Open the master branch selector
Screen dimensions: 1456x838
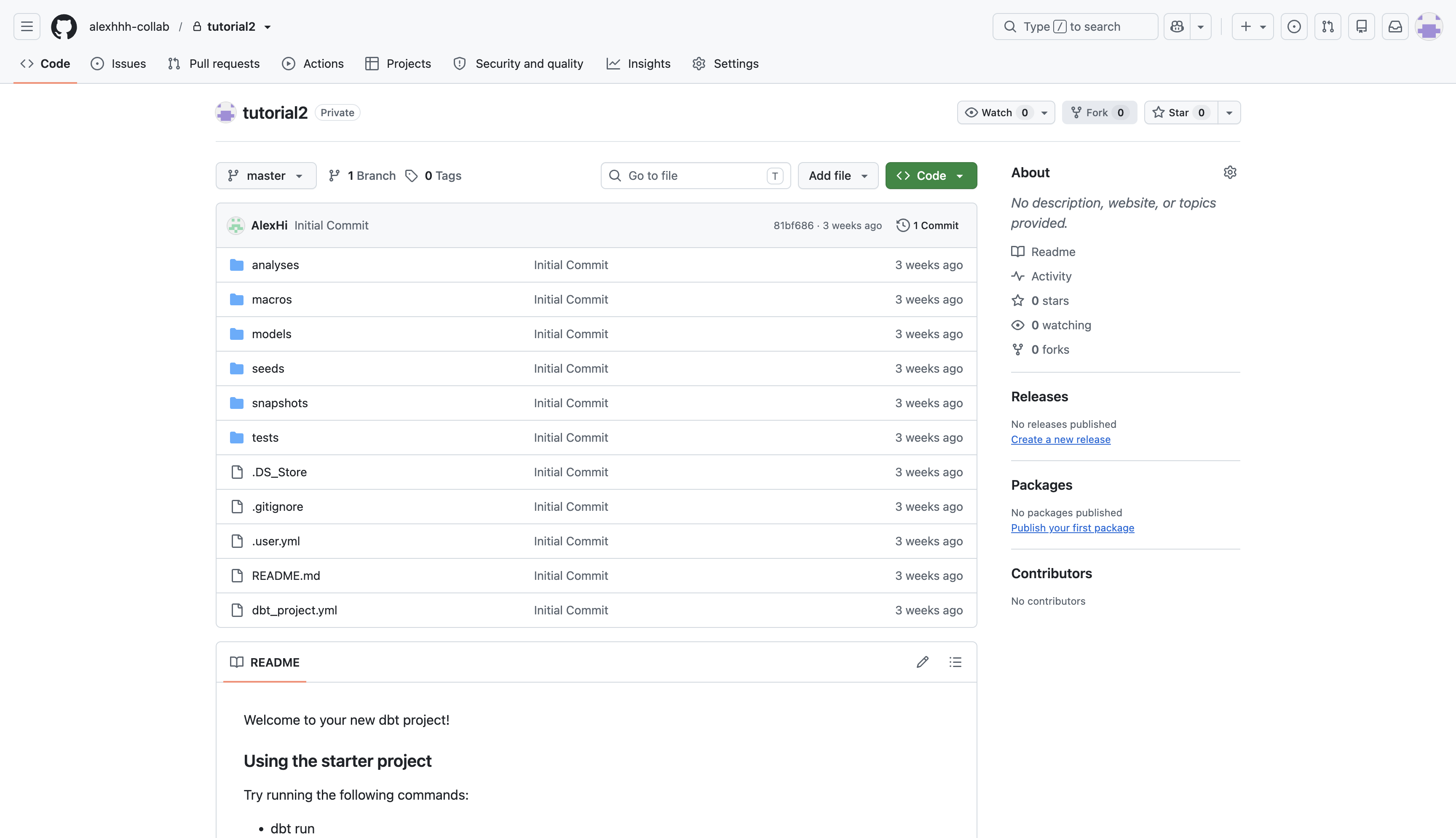click(266, 176)
